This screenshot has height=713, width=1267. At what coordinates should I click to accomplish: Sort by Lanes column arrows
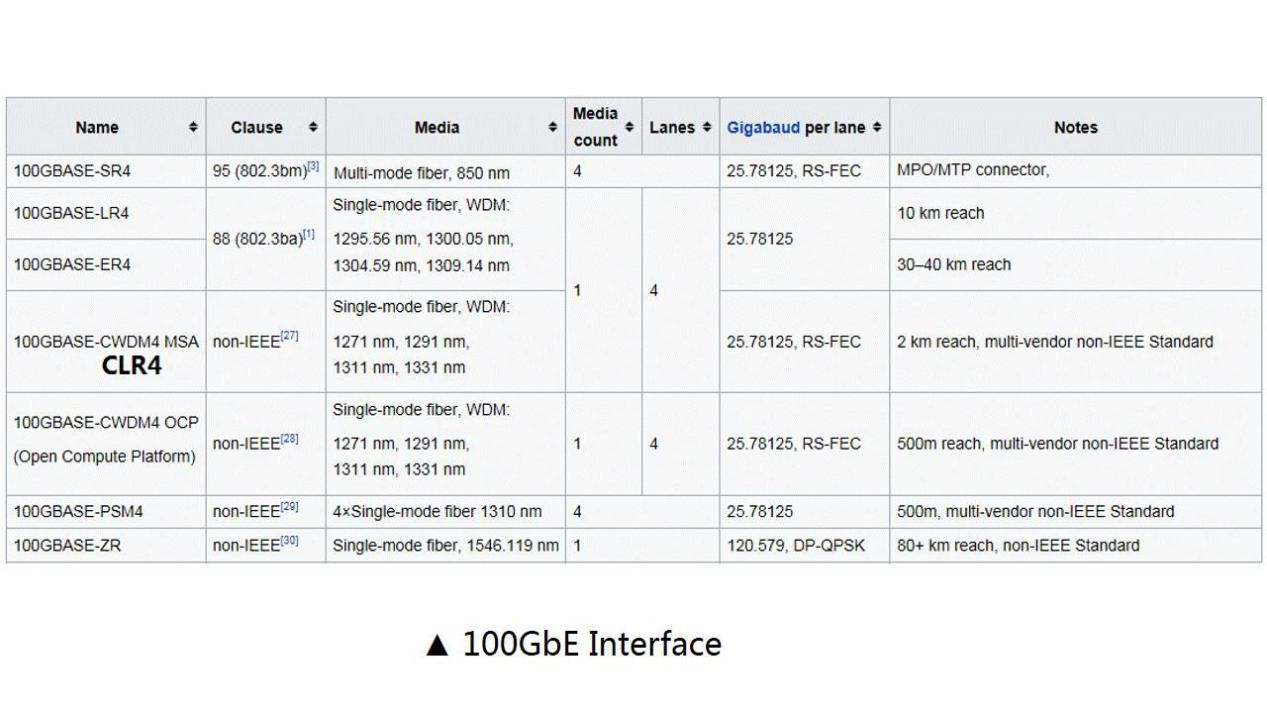pyautogui.click(x=707, y=128)
